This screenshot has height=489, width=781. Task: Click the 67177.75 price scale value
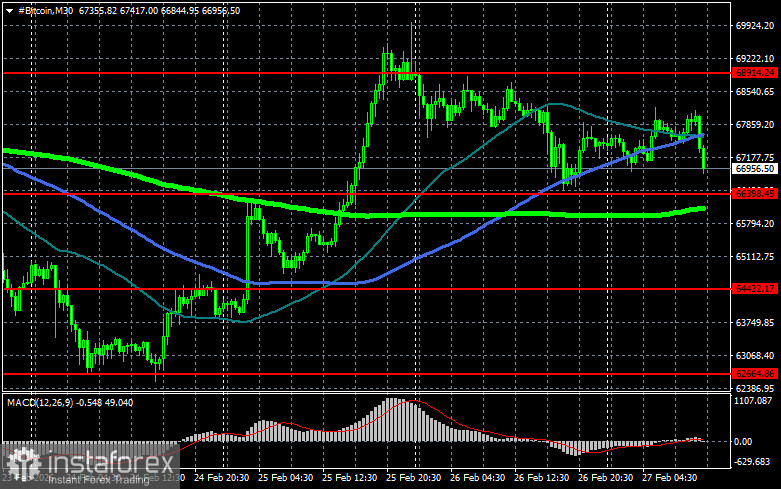755,157
